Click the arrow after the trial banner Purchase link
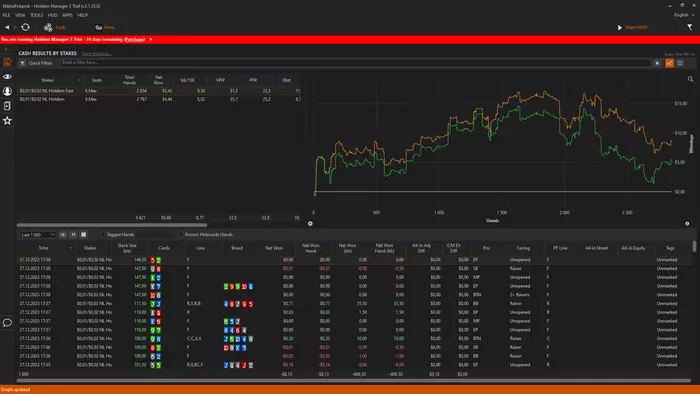Screen dimensions: 700x394 coord(151,39)
